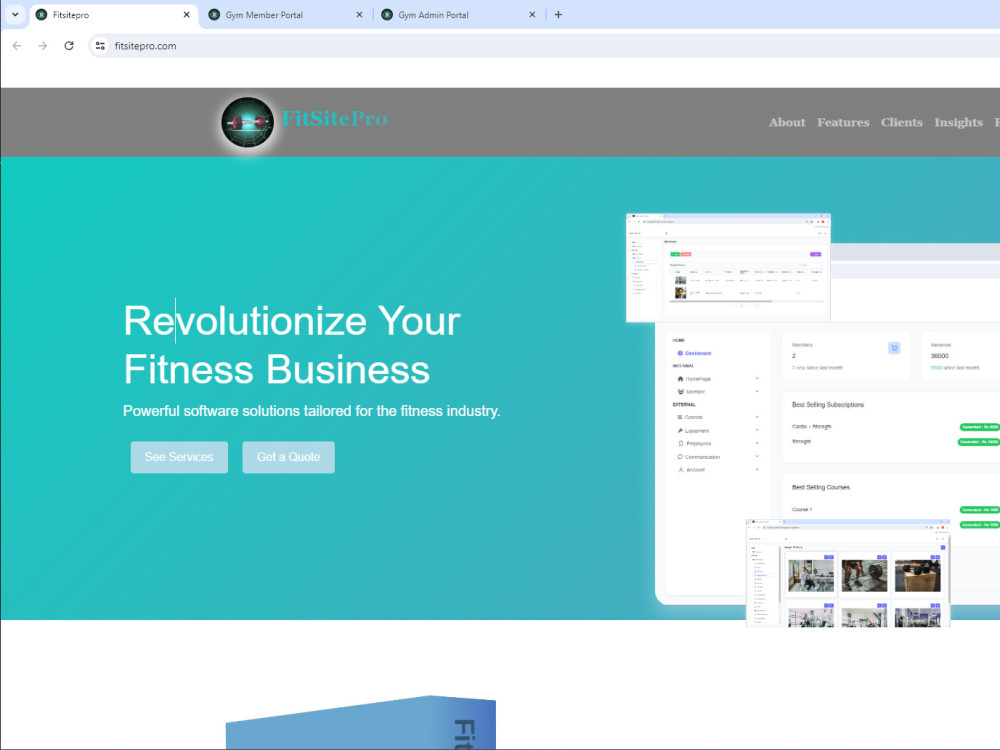Click the cart icon on Members card
This screenshot has width=1000, height=750.
pos(894,348)
